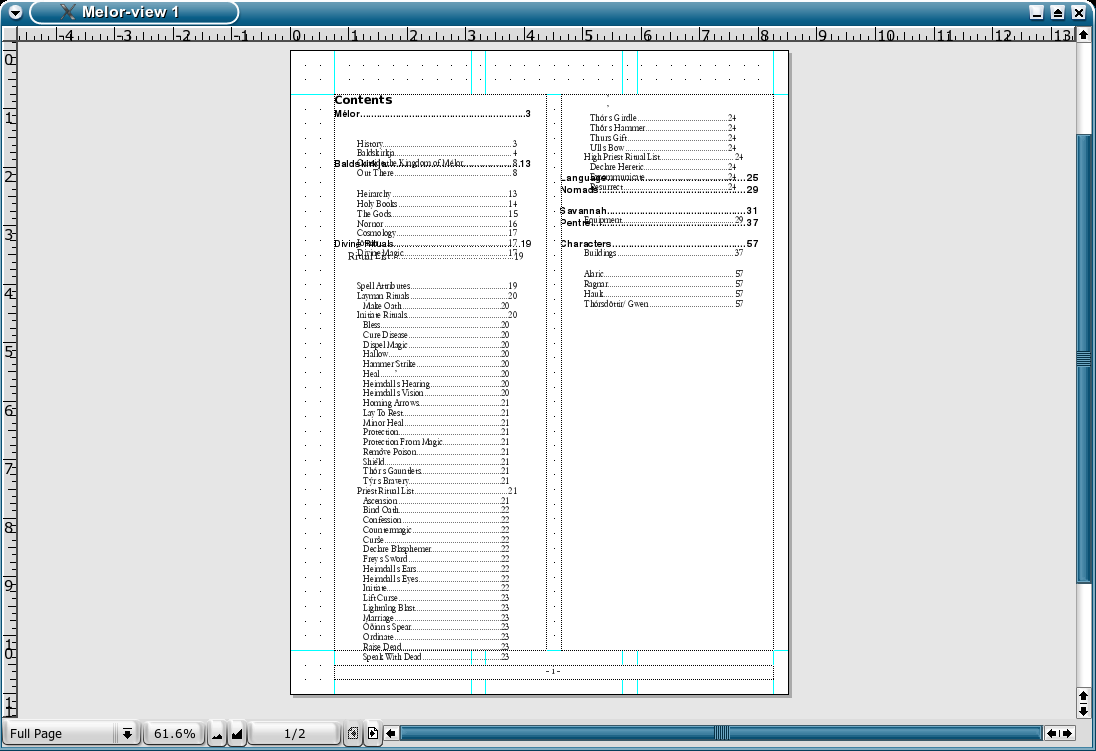Image resolution: width=1096 pixels, height=751 pixels.
Task: Click the Full Page zoom preset field
Action: click(58, 734)
